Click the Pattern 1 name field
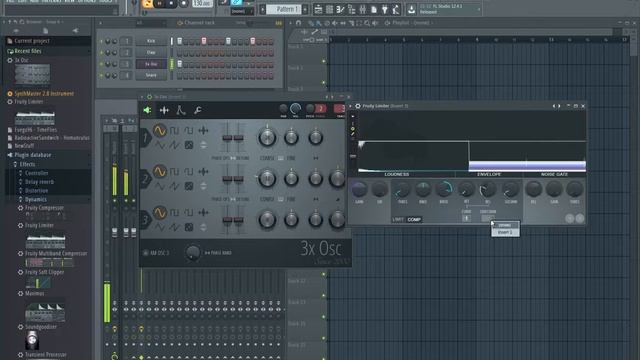640x360 pixels. pos(284,9)
